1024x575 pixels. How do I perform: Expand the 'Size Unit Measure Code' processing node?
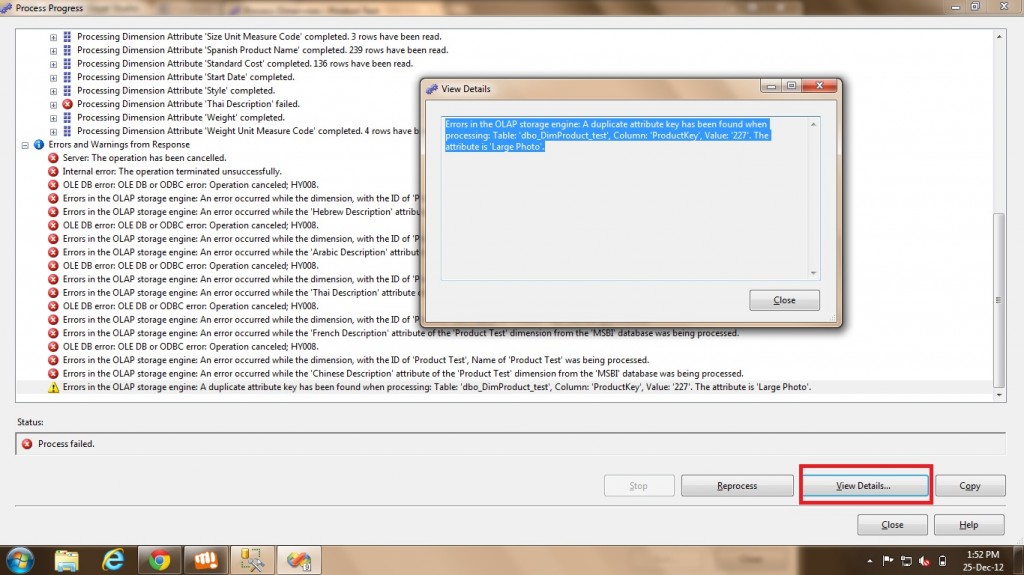(53, 36)
